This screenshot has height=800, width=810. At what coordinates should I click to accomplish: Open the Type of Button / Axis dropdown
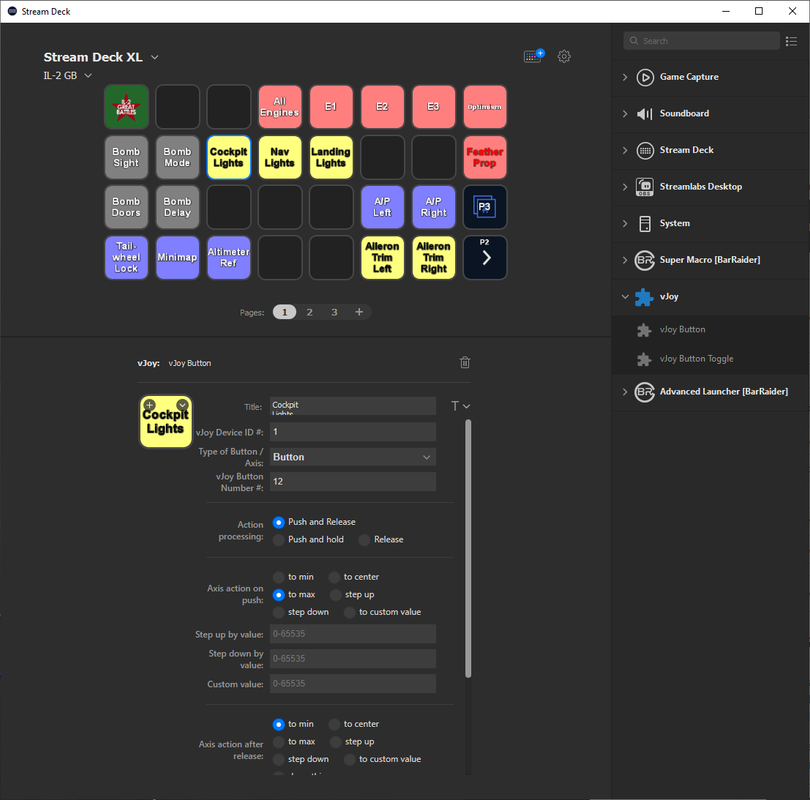[353, 457]
